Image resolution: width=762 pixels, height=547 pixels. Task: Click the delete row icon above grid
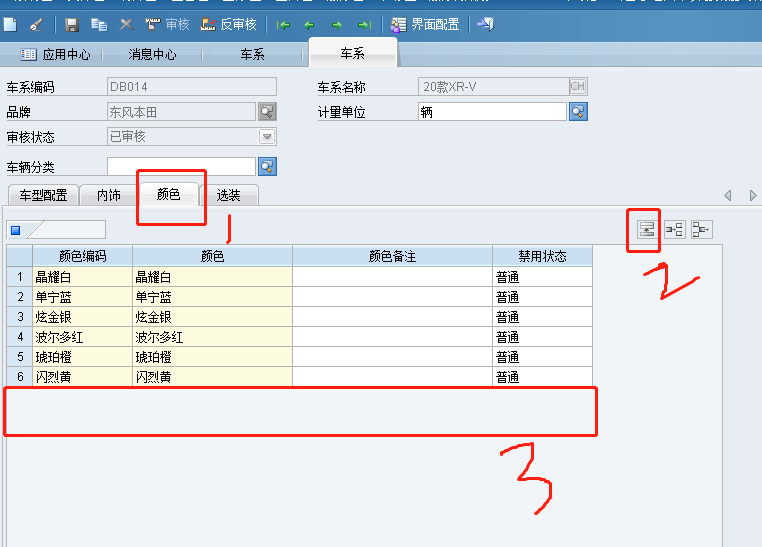pos(701,230)
